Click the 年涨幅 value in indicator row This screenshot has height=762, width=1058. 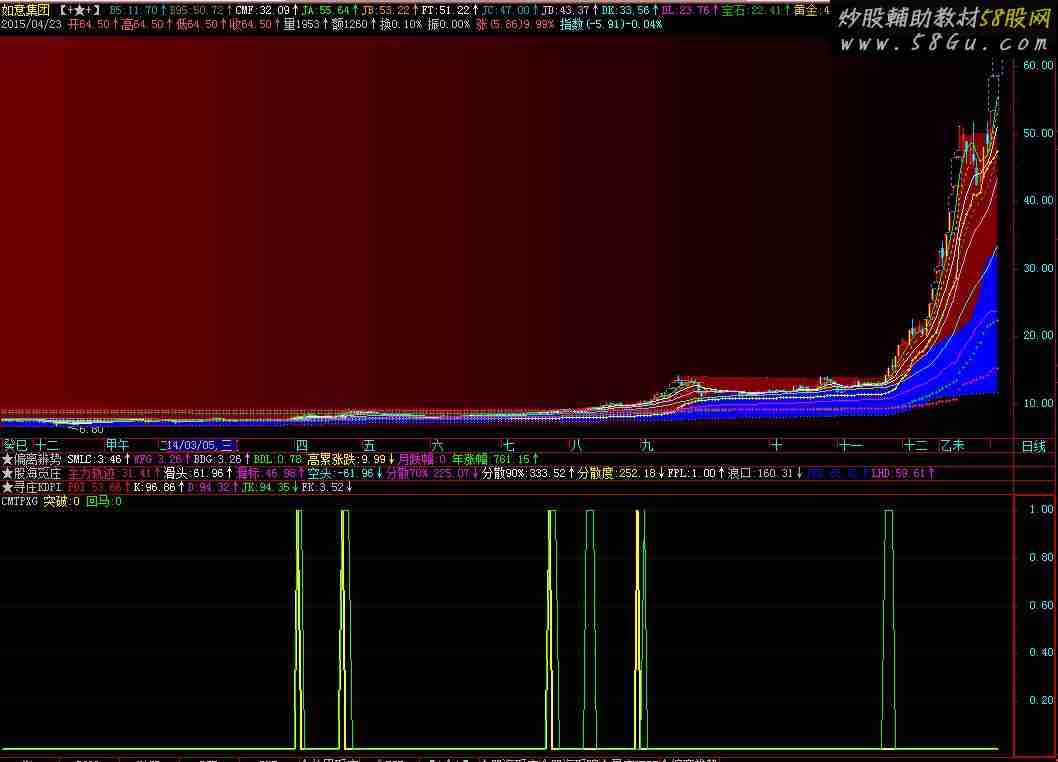coord(502,459)
